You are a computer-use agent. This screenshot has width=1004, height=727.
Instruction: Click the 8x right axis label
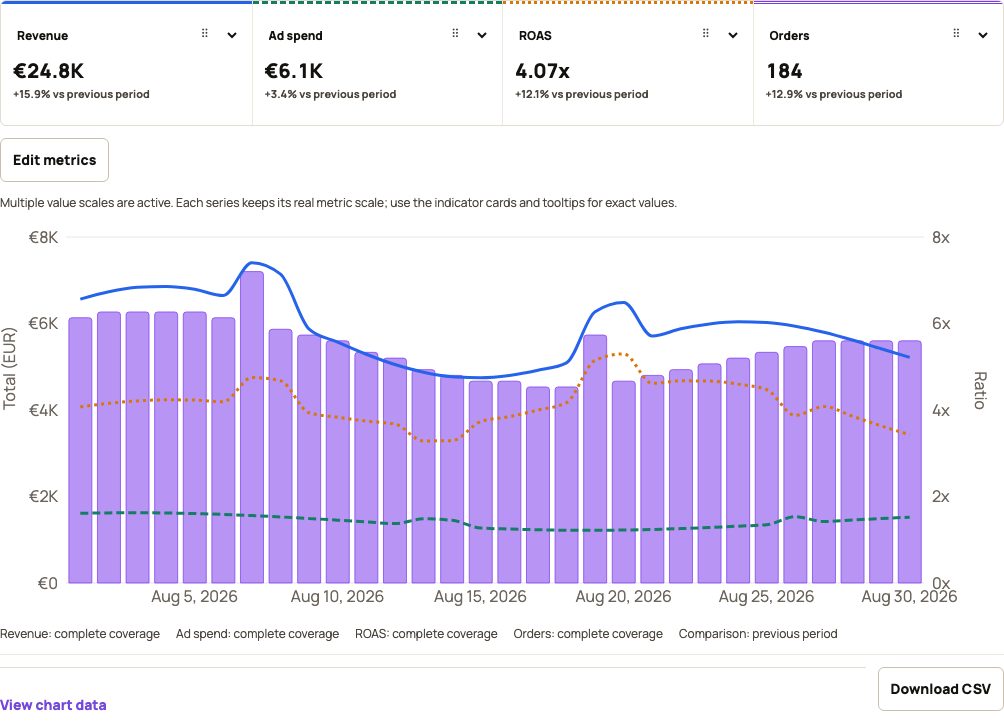click(x=941, y=238)
